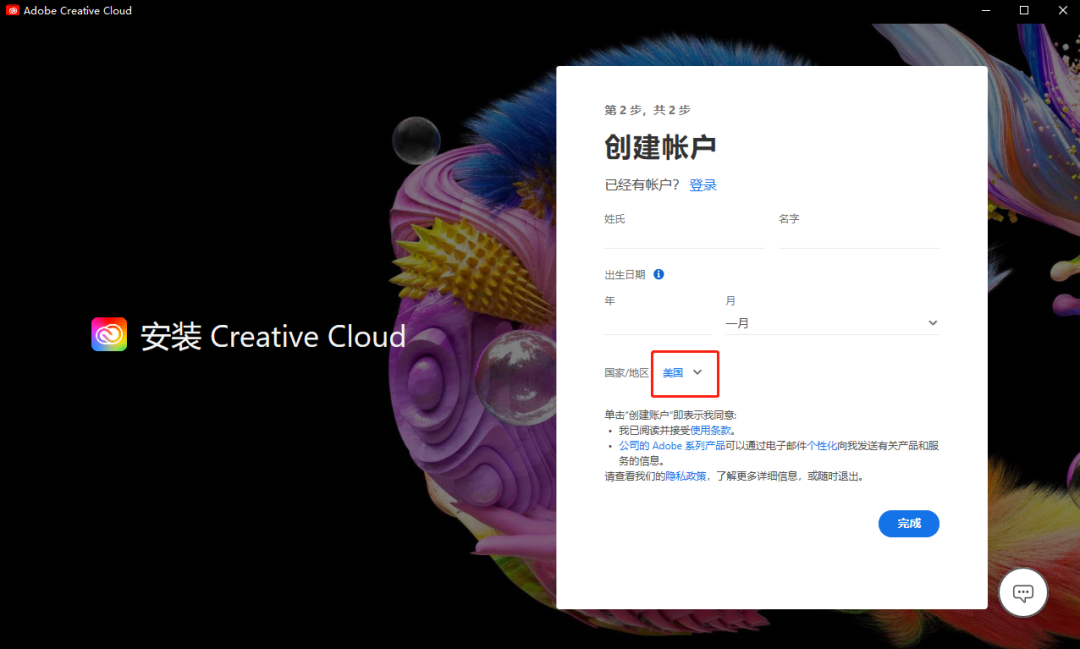1080x649 pixels.
Task: Open the 一月 month dropdown
Action: 831,323
